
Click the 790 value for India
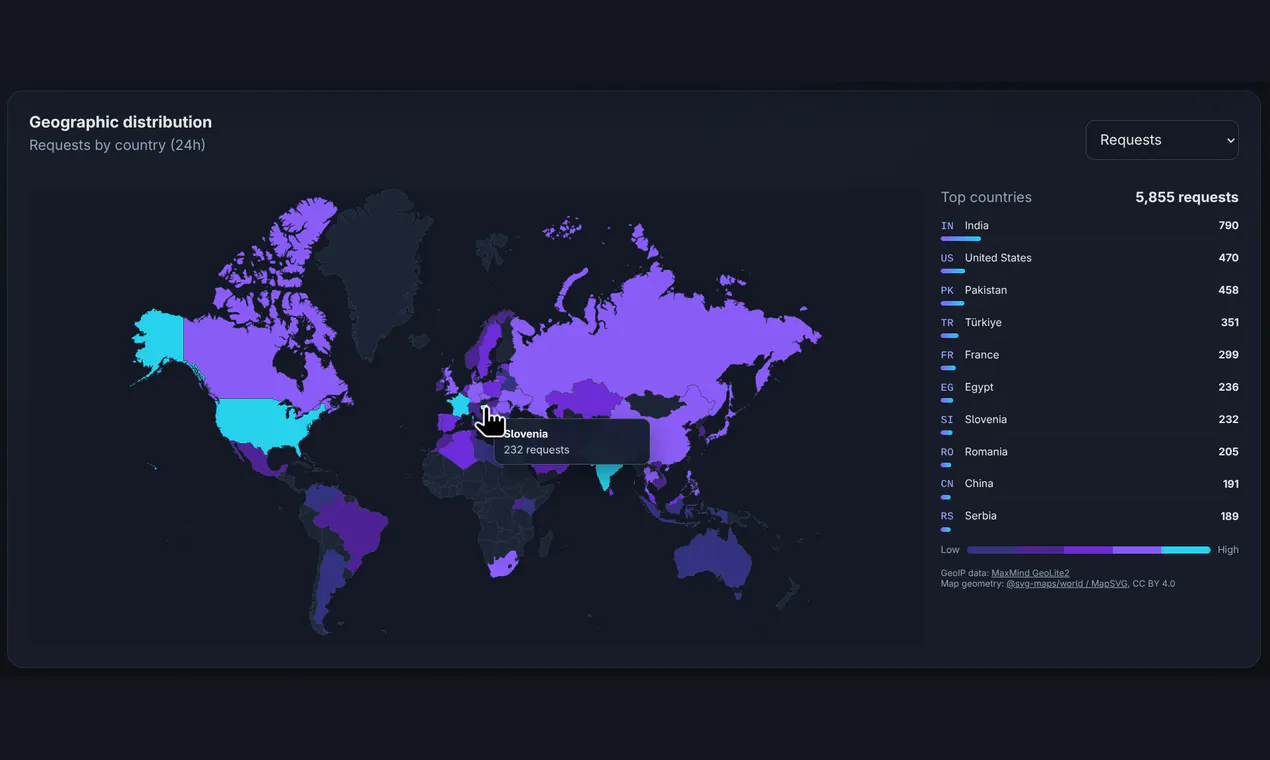coord(1228,226)
